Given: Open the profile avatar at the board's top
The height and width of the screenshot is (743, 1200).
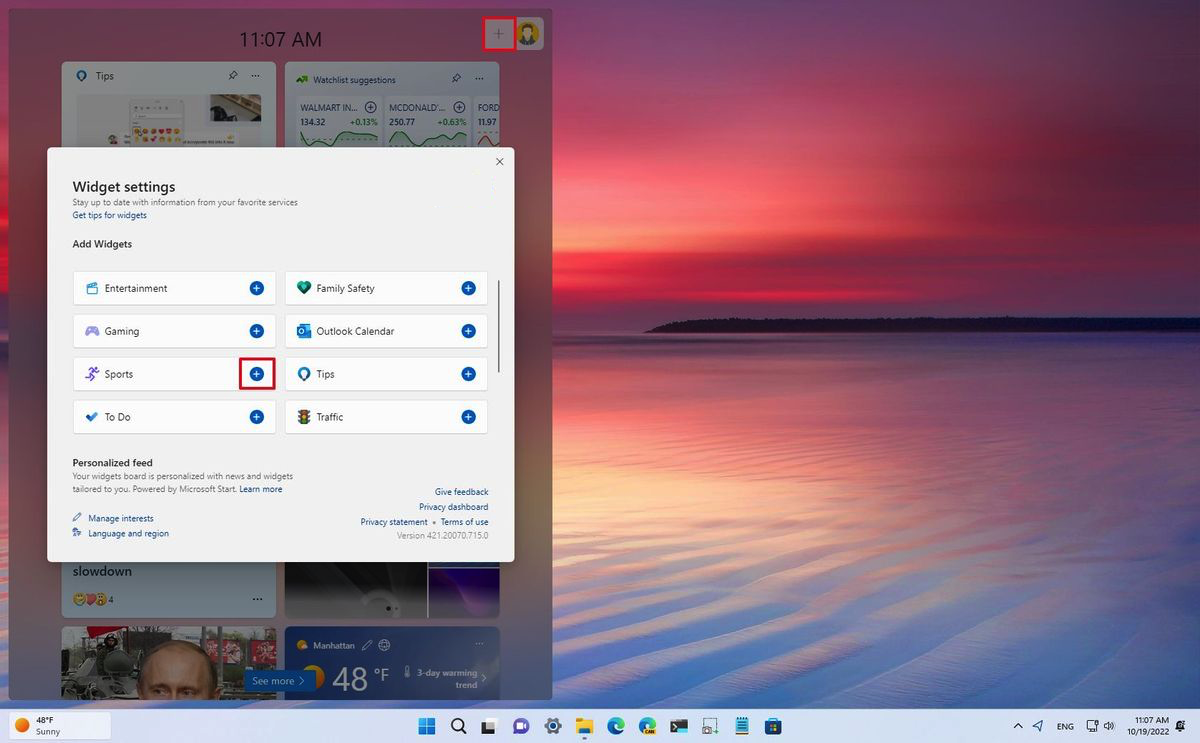Looking at the screenshot, I should tap(528, 34).
